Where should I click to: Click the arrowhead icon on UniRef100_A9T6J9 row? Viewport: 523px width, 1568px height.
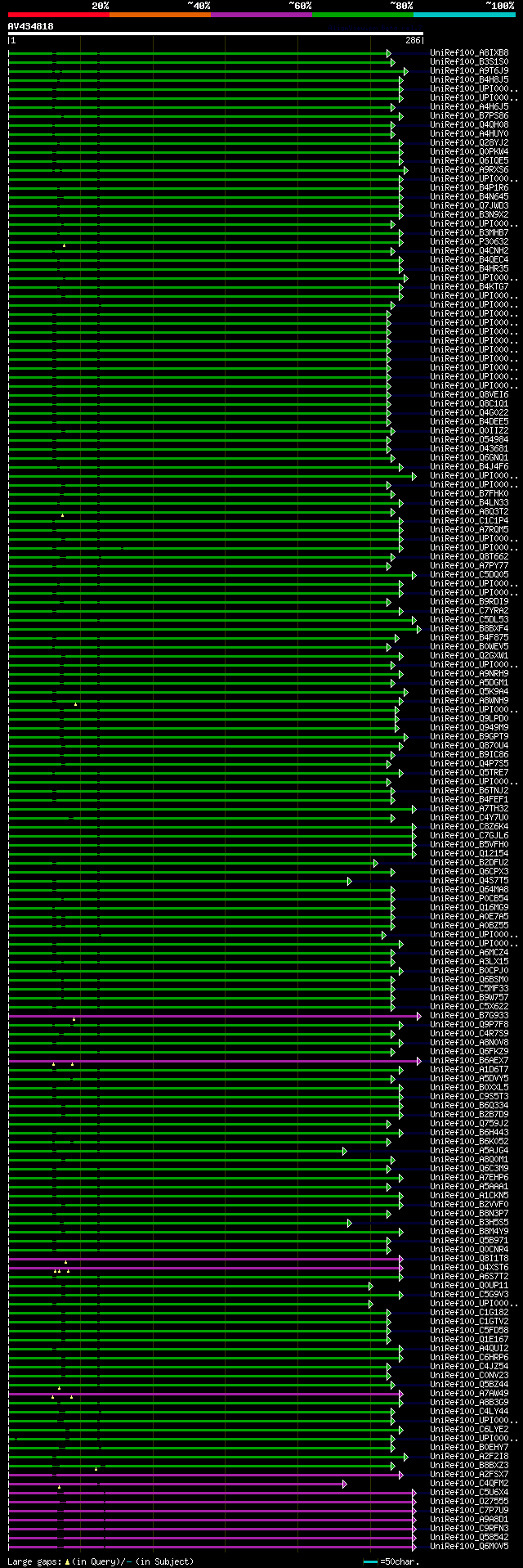[405, 71]
